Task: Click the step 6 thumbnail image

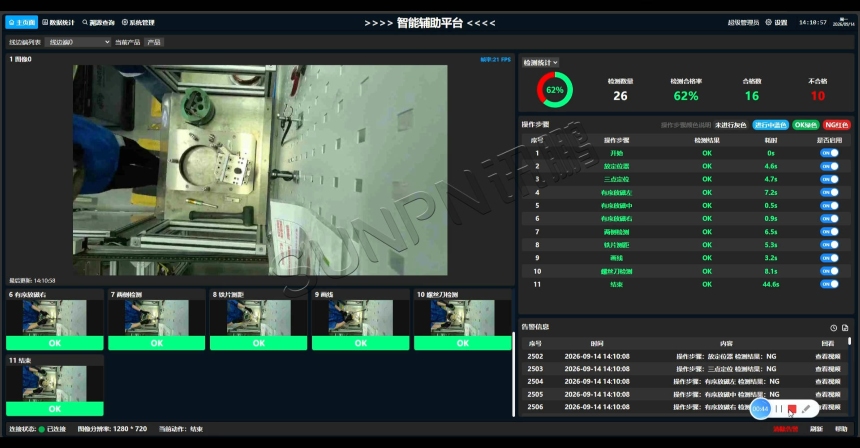Action: coord(54,317)
